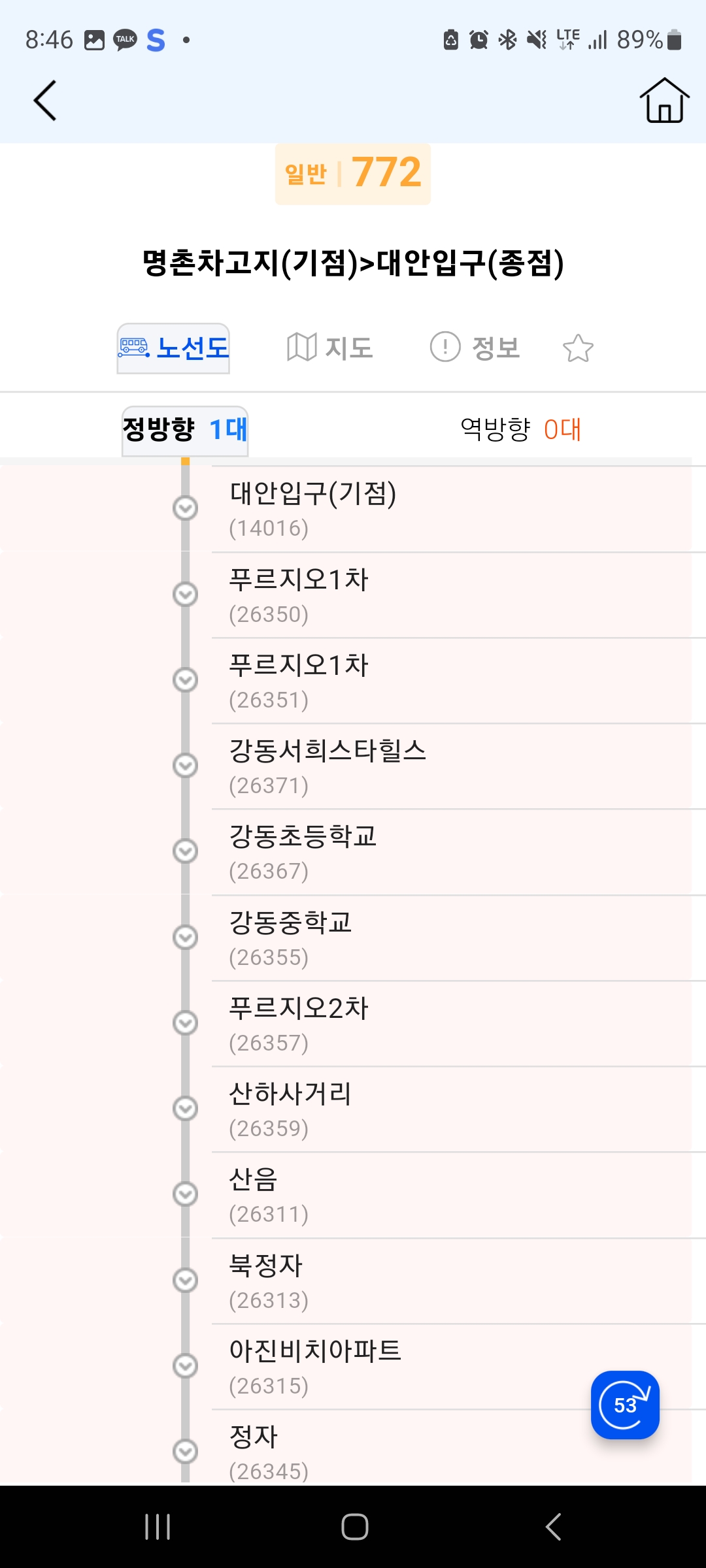Expand the 대안입구(기점) stop chevron

click(186, 508)
